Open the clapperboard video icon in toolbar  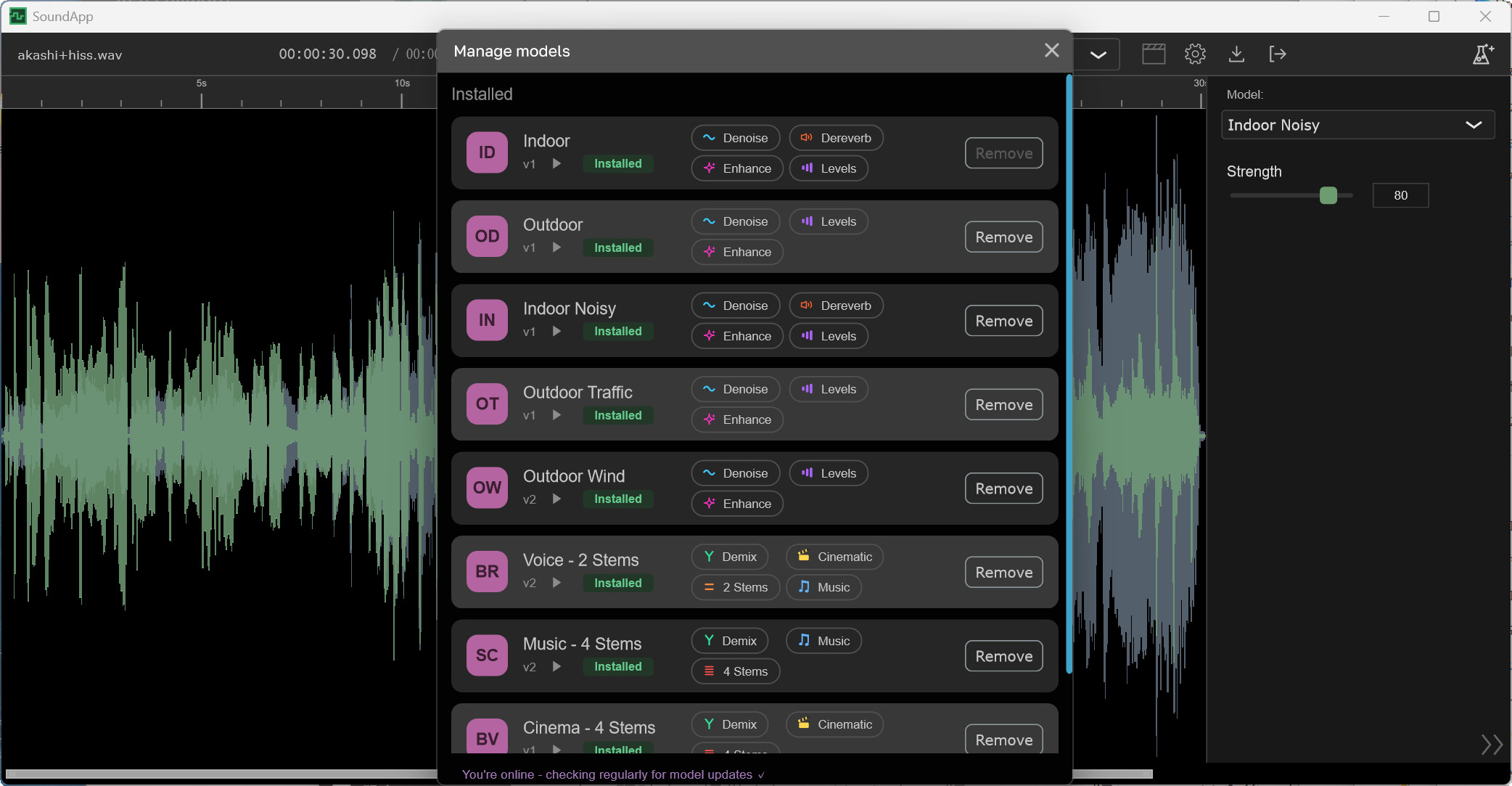click(x=1154, y=54)
